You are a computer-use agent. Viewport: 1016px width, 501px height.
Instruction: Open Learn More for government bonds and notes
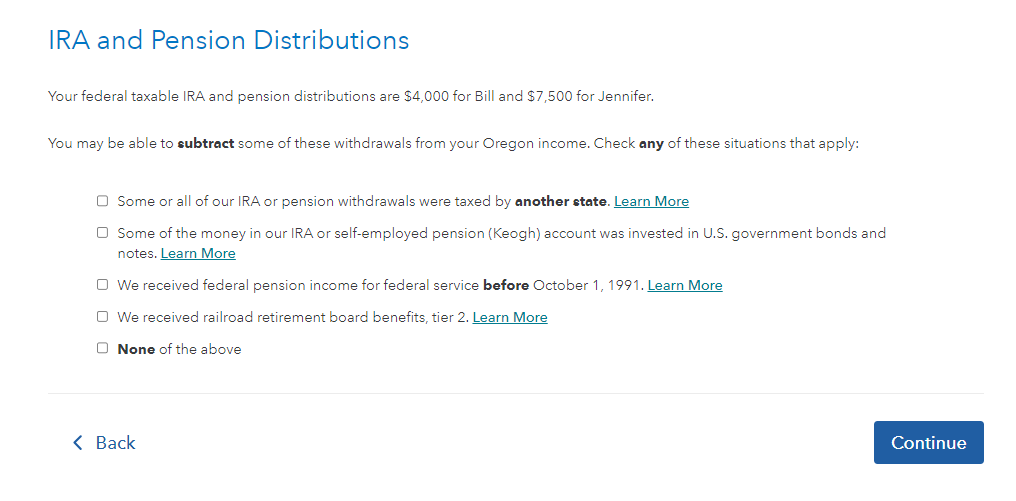[x=198, y=253]
